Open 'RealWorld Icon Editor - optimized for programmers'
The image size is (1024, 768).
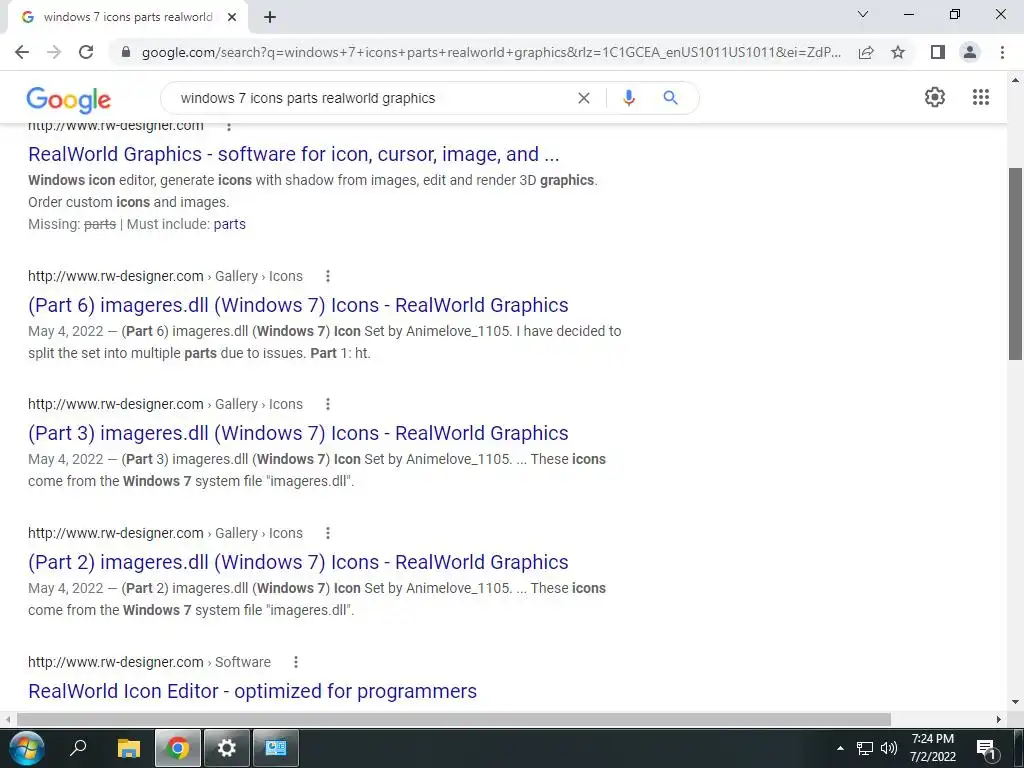click(x=252, y=691)
